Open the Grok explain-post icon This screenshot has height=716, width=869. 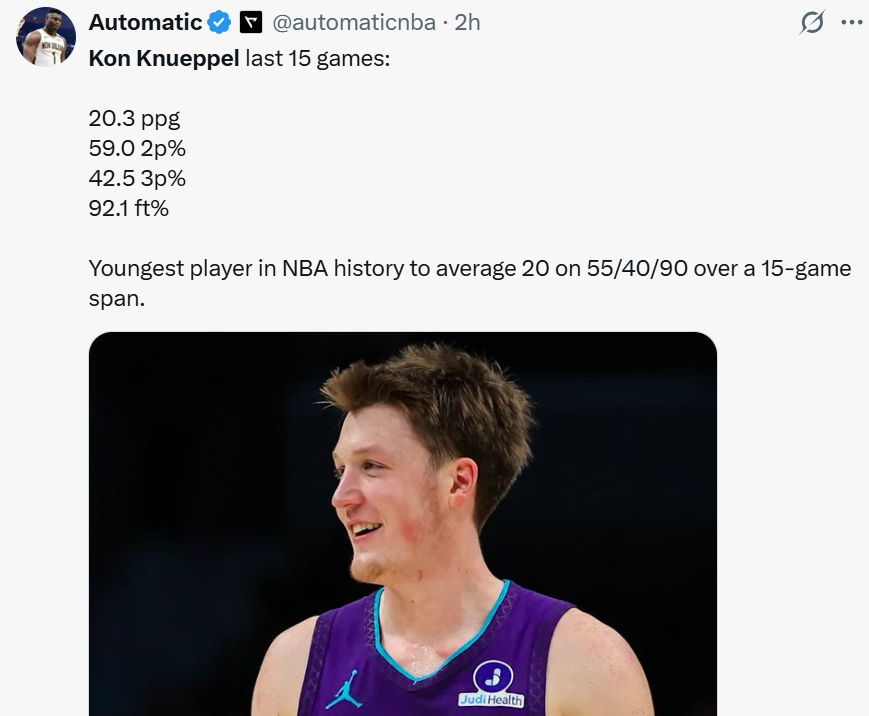[x=813, y=23]
